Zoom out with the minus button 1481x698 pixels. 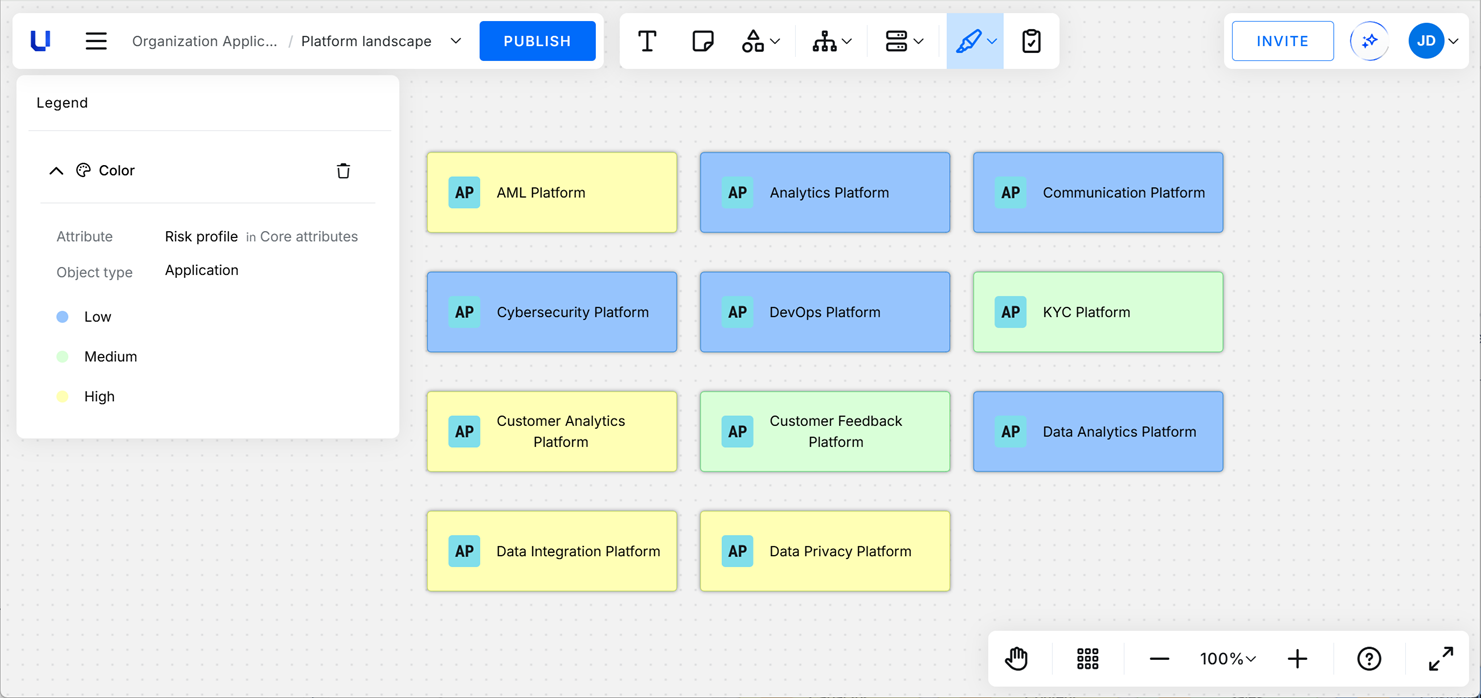point(1160,659)
